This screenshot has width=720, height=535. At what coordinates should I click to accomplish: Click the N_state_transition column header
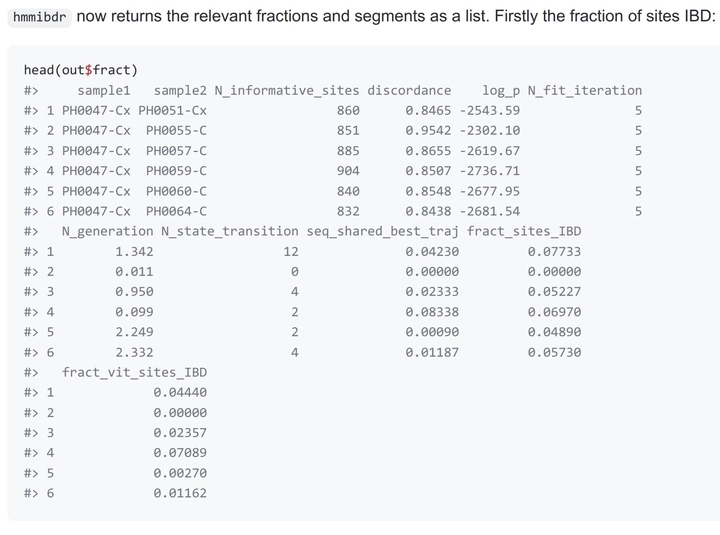(230, 231)
